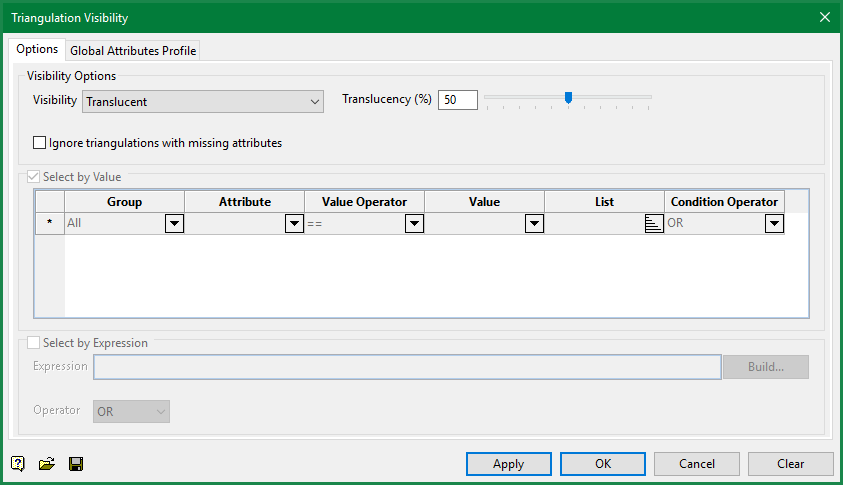Close the Triangulation Visibility dialog
This screenshot has height=485, width=843.
click(824, 17)
